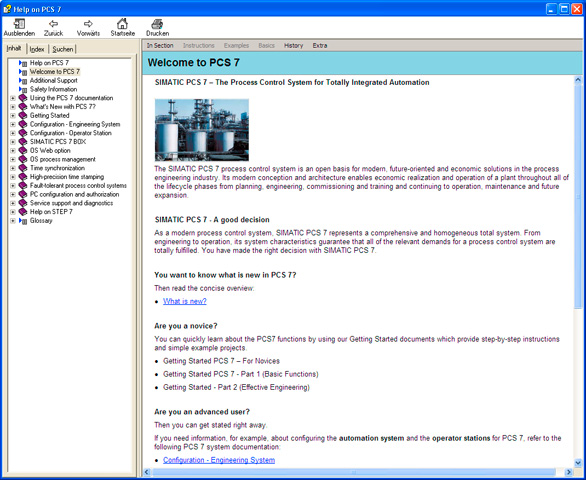Print using the Drucken icon
The image size is (586, 480).
pyautogui.click(x=157, y=24)
